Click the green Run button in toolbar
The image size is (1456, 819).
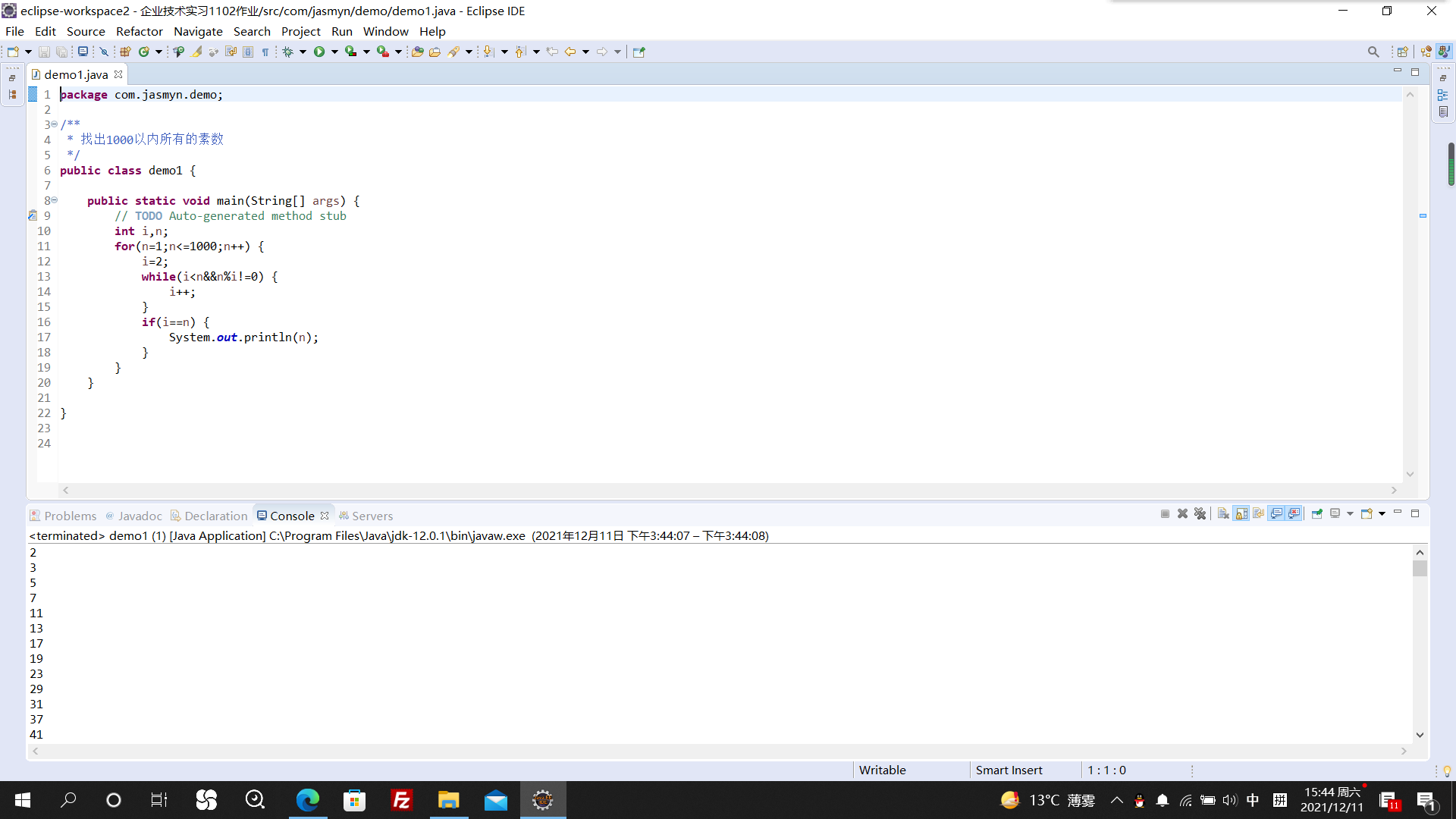point(319,52)
